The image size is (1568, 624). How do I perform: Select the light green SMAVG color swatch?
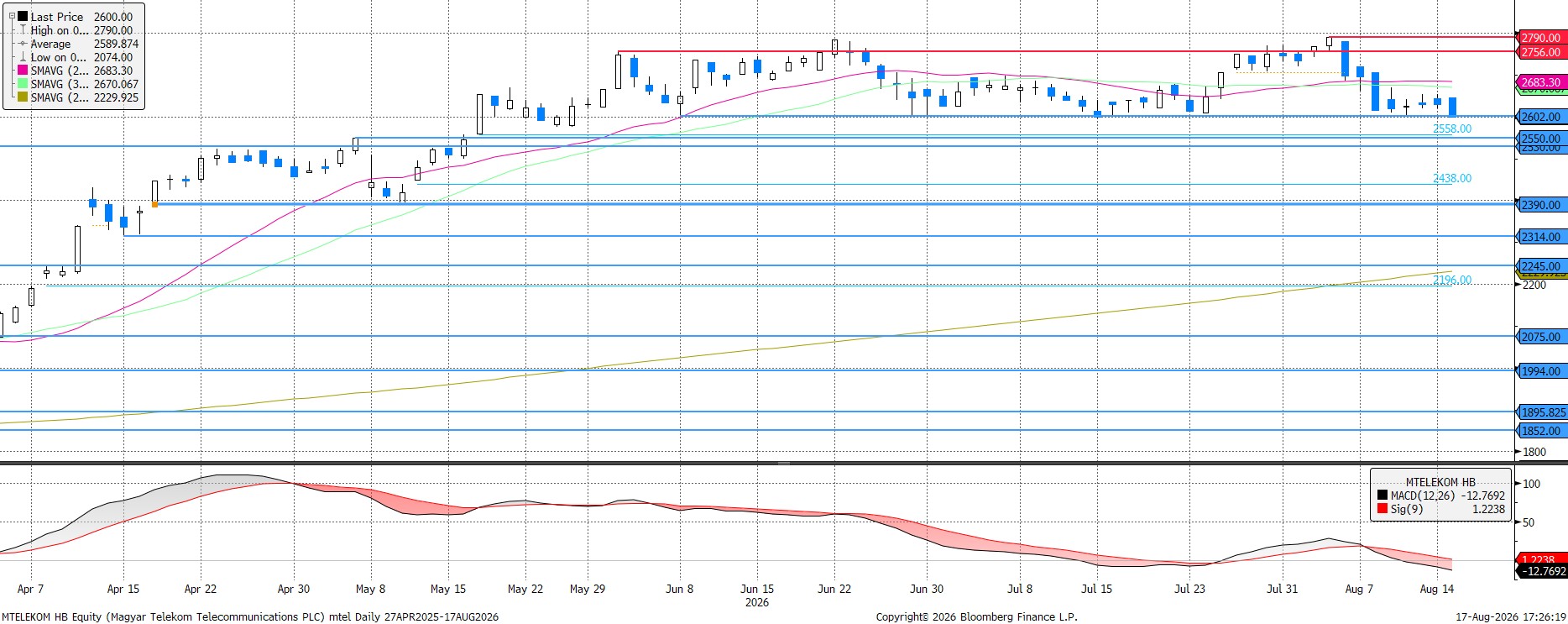23,84
